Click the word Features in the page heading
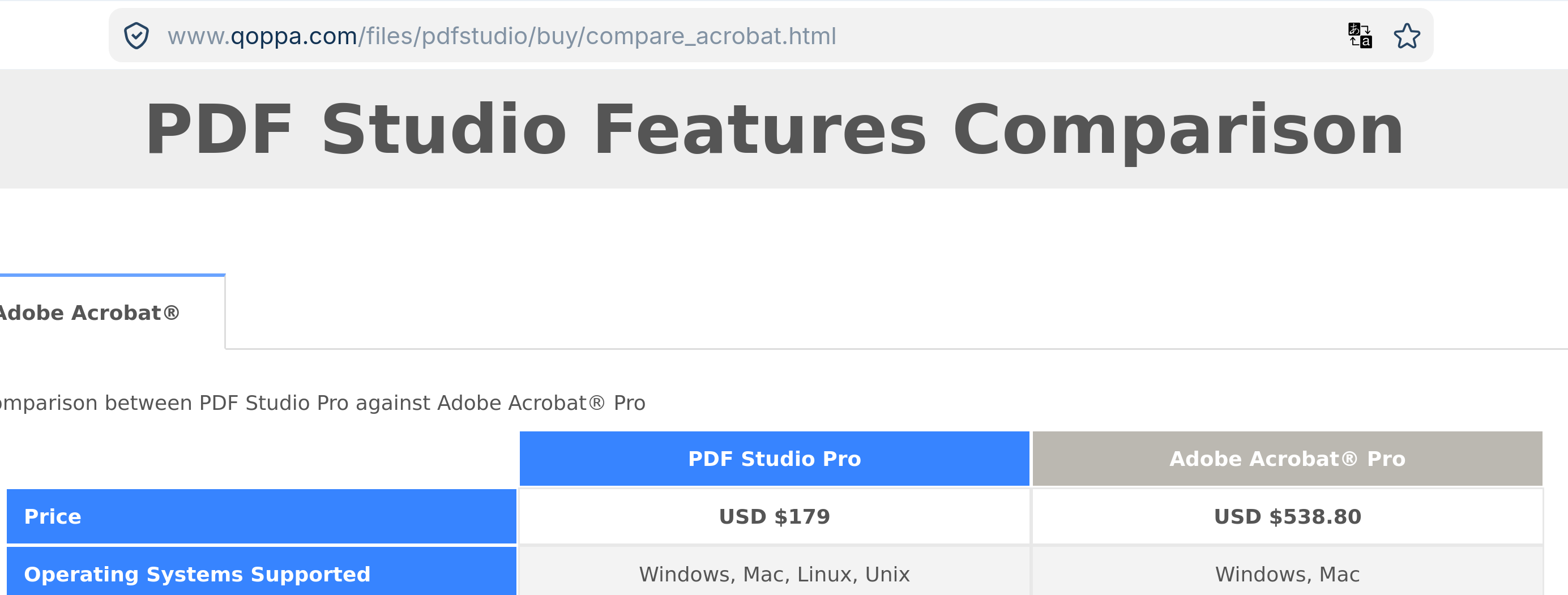Image resolution: width=1568 pixels, height=595 pixels. [759, 130]
